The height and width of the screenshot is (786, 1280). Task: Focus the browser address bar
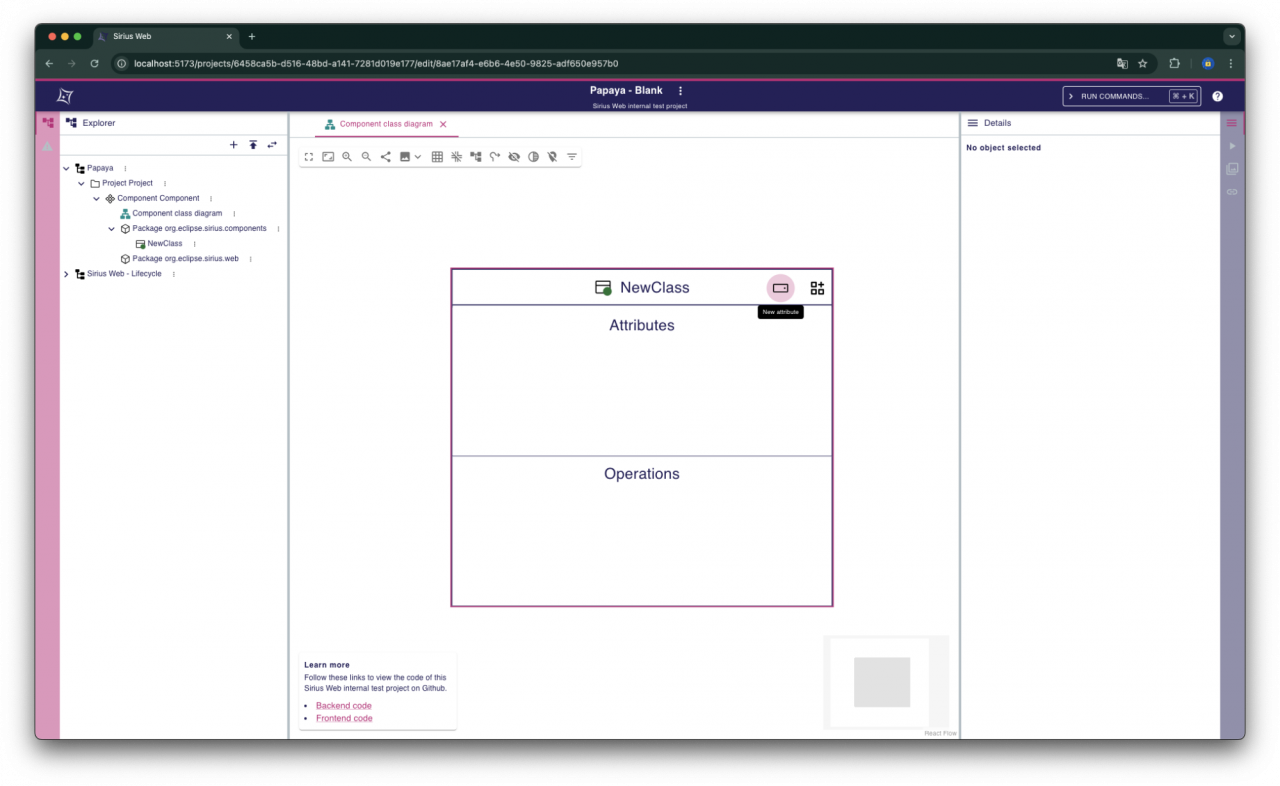click(610, 63)
